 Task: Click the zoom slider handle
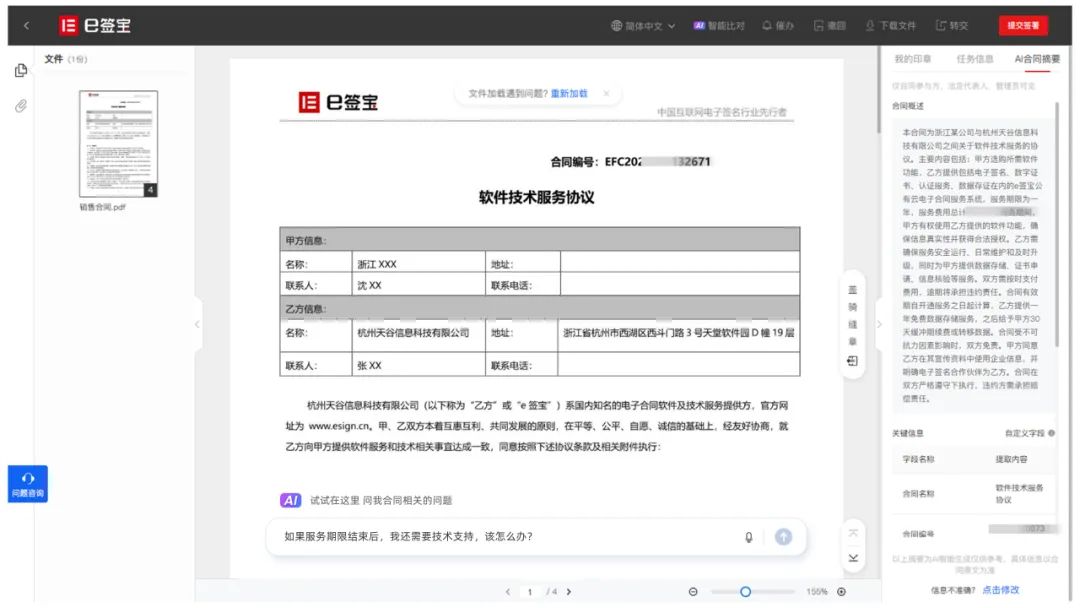point(745,592)
